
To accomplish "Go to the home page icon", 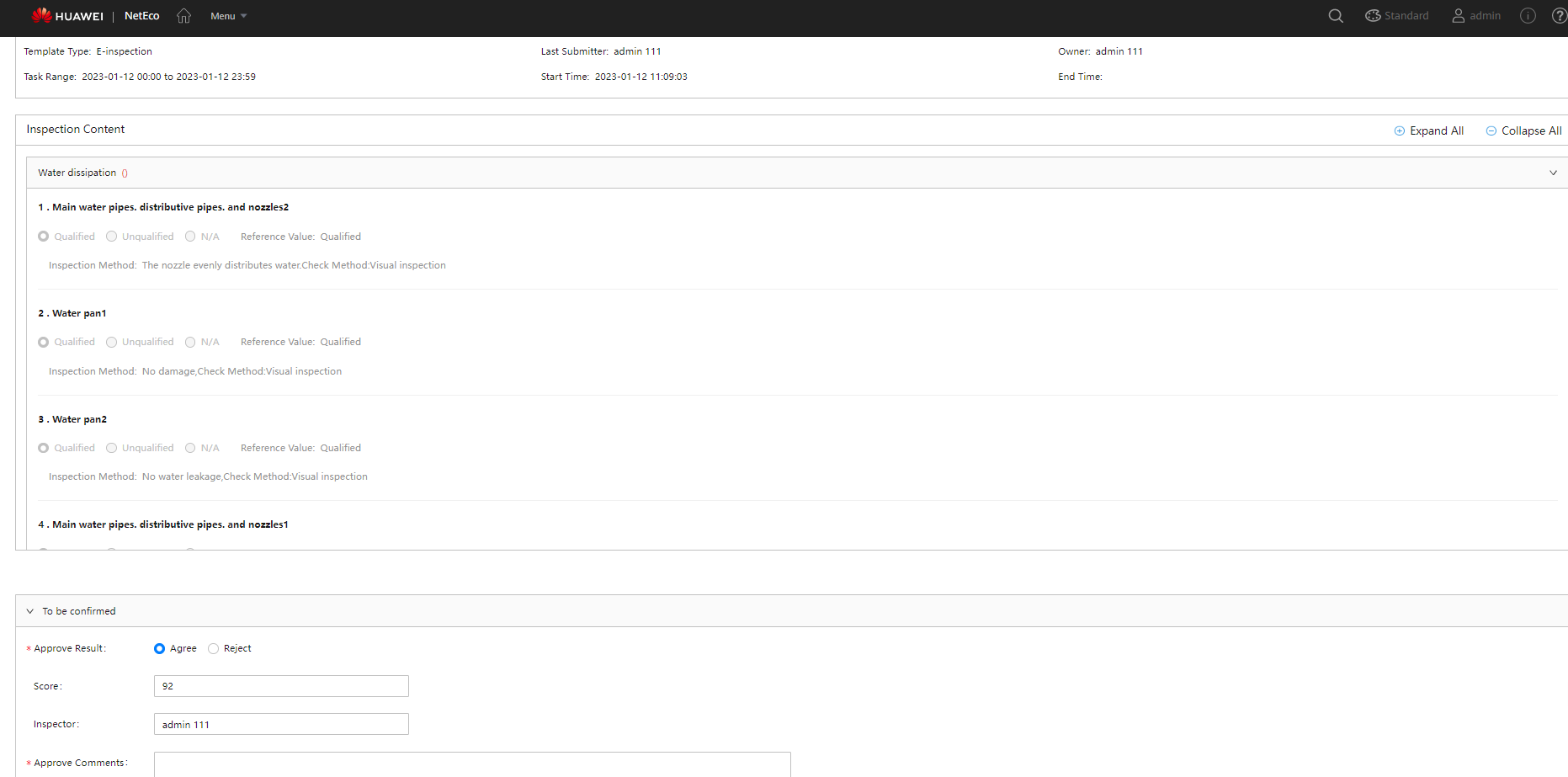I will point(183,16).
